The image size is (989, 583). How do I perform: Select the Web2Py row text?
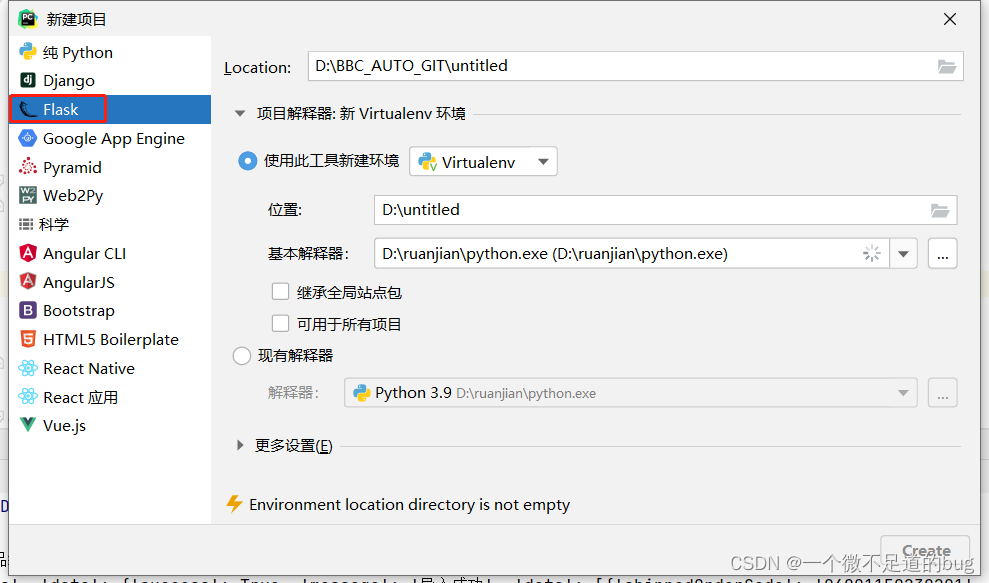(x=73, y=196)
